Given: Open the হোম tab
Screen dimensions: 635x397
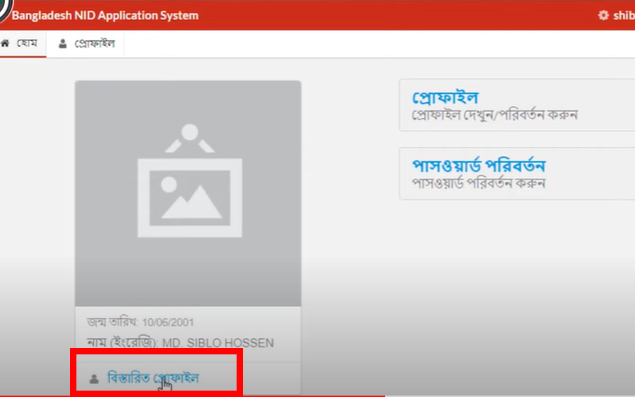Looking at the screenshot, I should coord(23,43).
